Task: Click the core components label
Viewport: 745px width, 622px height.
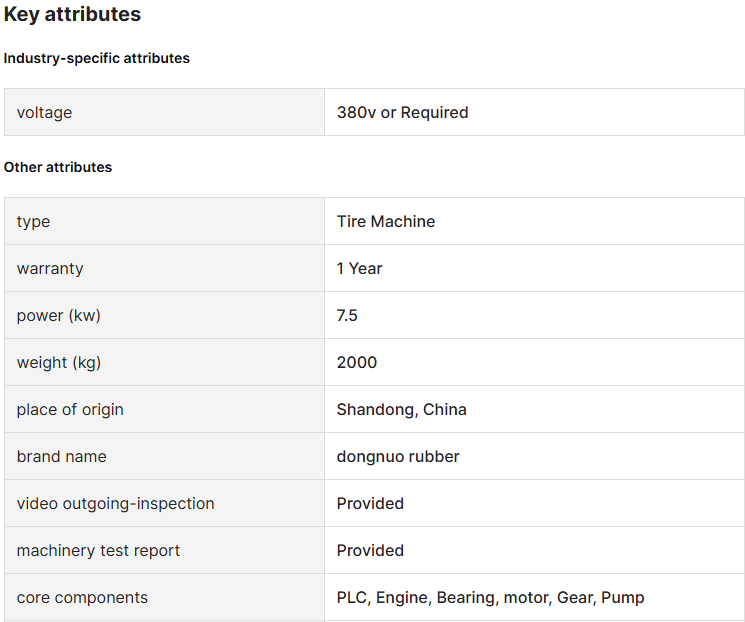Action: 82,598
